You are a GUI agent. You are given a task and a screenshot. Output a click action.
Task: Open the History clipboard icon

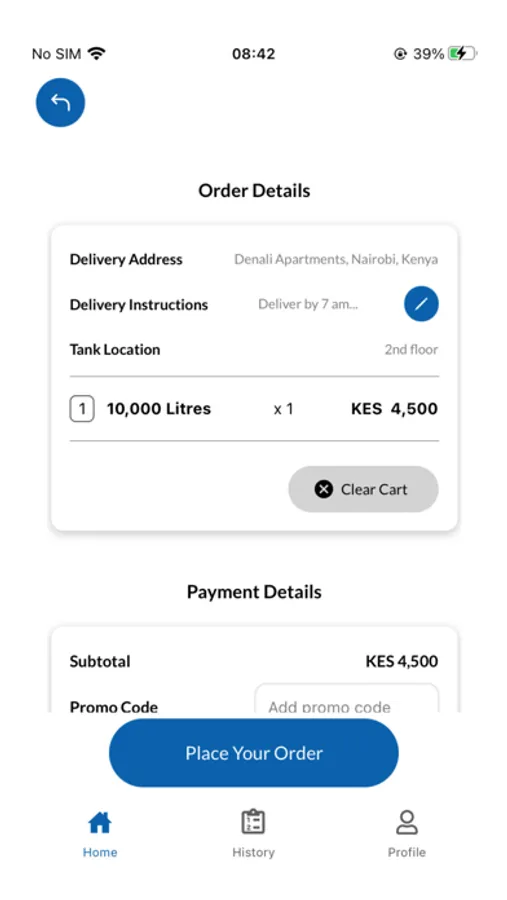coord(253,822)
